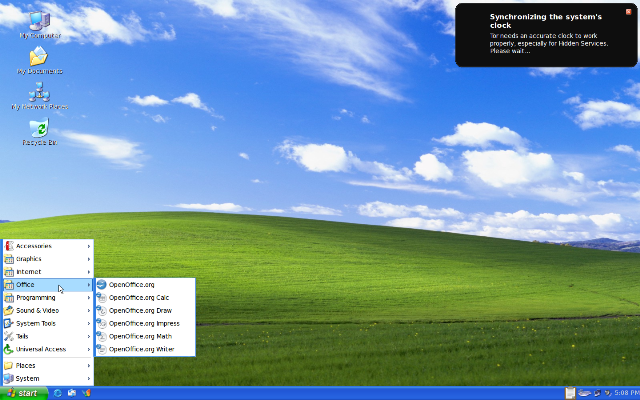The width and height of the screenshot is (640, 400).
Task: Open the Places menu entry
Action: pyautogui.click(x=48, y=365)
